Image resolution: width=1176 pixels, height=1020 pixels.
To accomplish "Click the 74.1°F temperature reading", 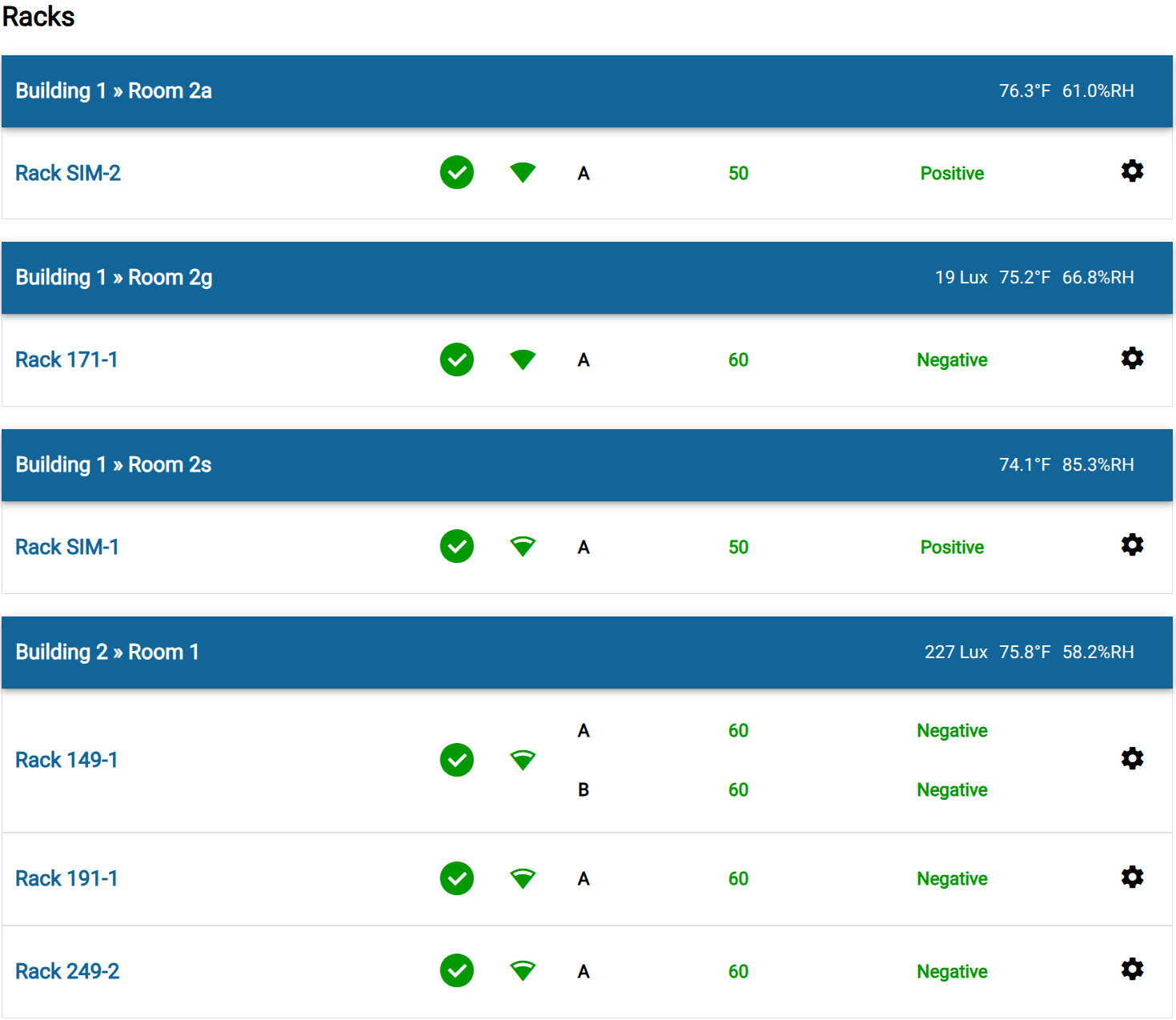I will pyautogui.click(x=1025, y=464).
